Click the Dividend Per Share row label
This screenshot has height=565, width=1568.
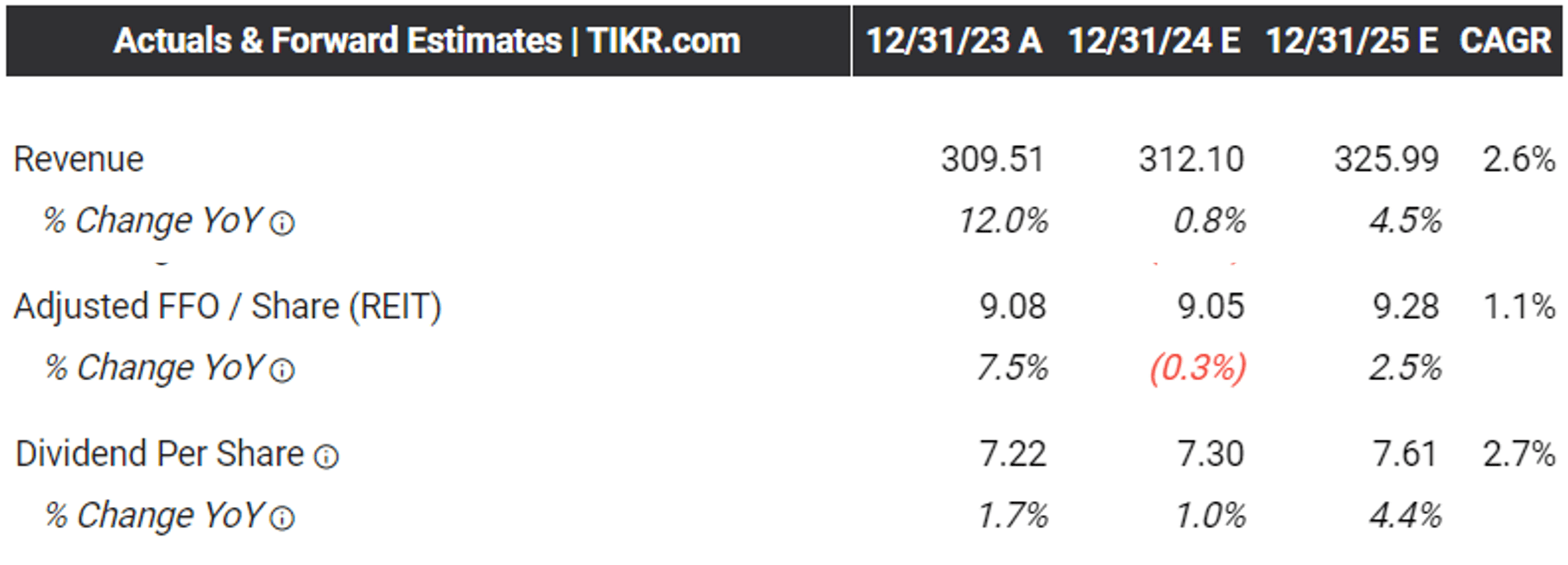point(160,454)
